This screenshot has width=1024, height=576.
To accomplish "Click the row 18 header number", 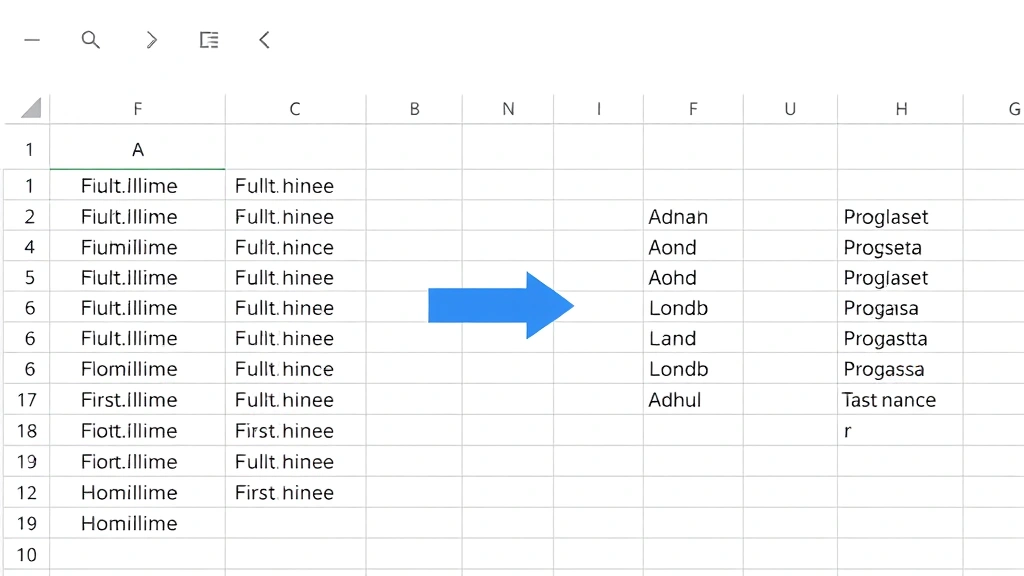I will [x=27, y=430].
